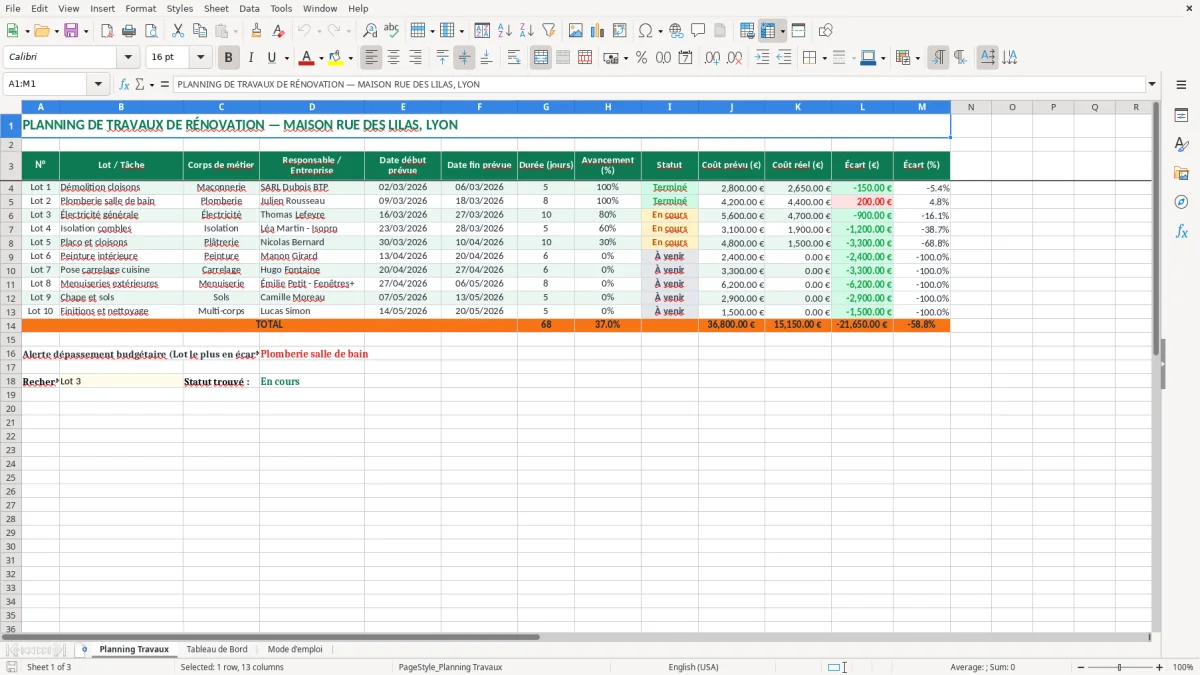Image resolution: width=1200 pixels, height=675 pixels.
Task: Click the Clear Direct Formatting icon
Action: click(x=278, y=31)
